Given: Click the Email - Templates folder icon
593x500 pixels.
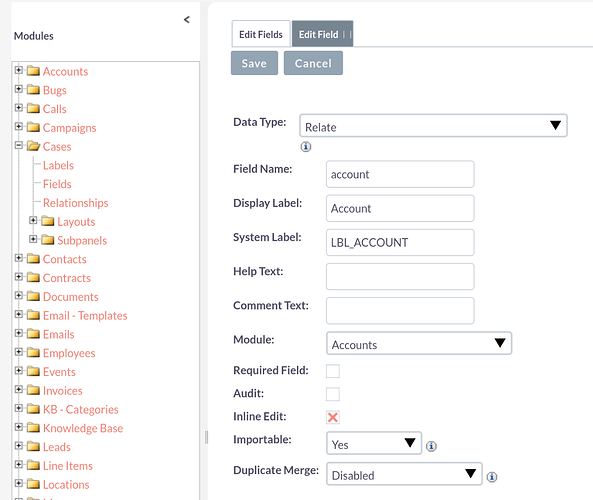Looking at the screenshot, I should point(33,315).
